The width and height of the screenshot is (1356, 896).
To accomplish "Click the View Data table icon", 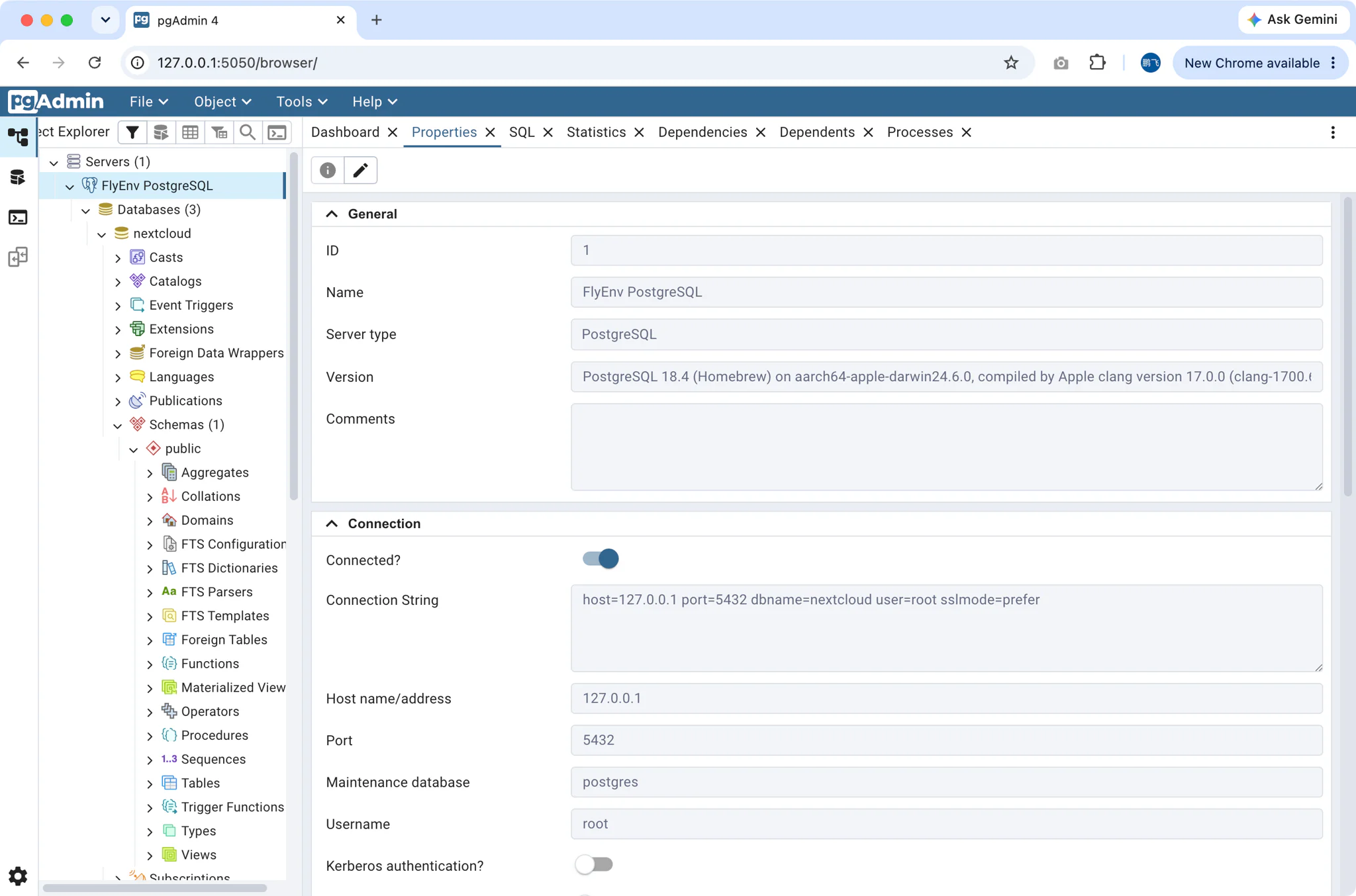I will point(190,132).
